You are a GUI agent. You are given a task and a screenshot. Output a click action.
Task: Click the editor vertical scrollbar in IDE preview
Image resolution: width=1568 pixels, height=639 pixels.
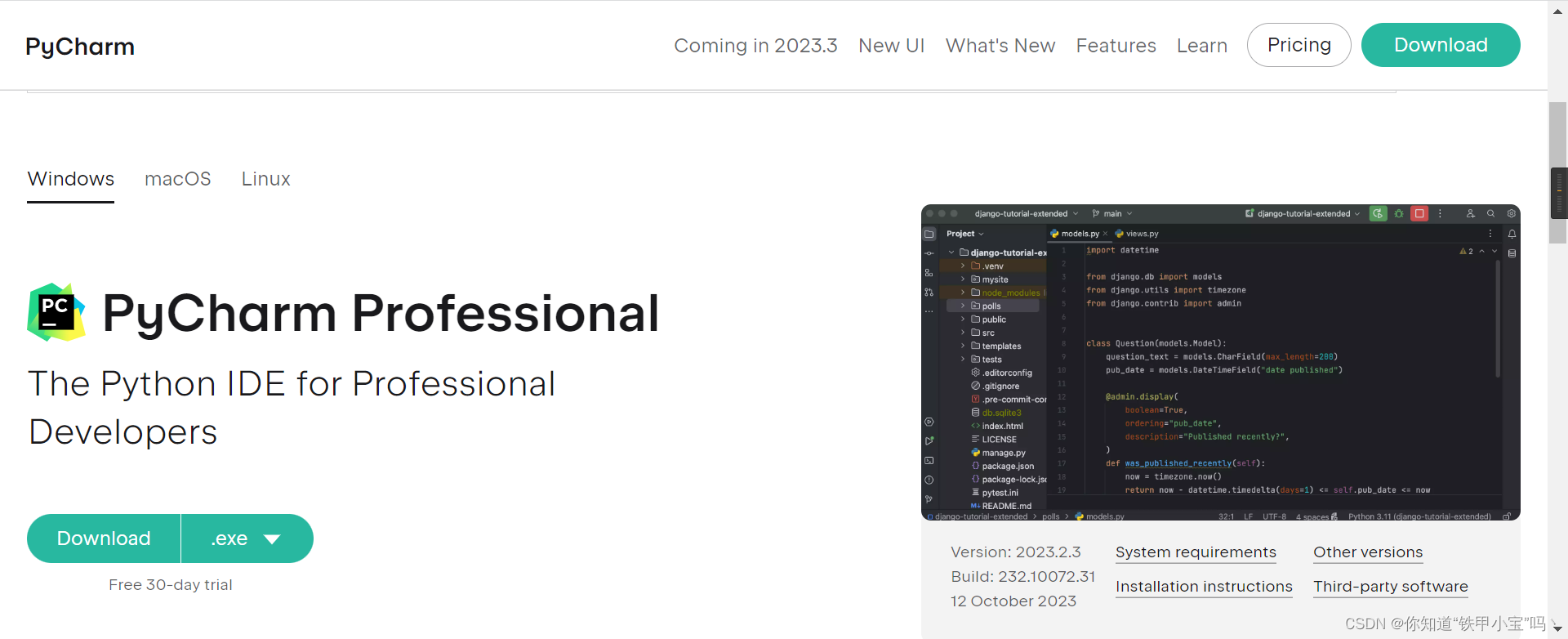[1498, 319]
